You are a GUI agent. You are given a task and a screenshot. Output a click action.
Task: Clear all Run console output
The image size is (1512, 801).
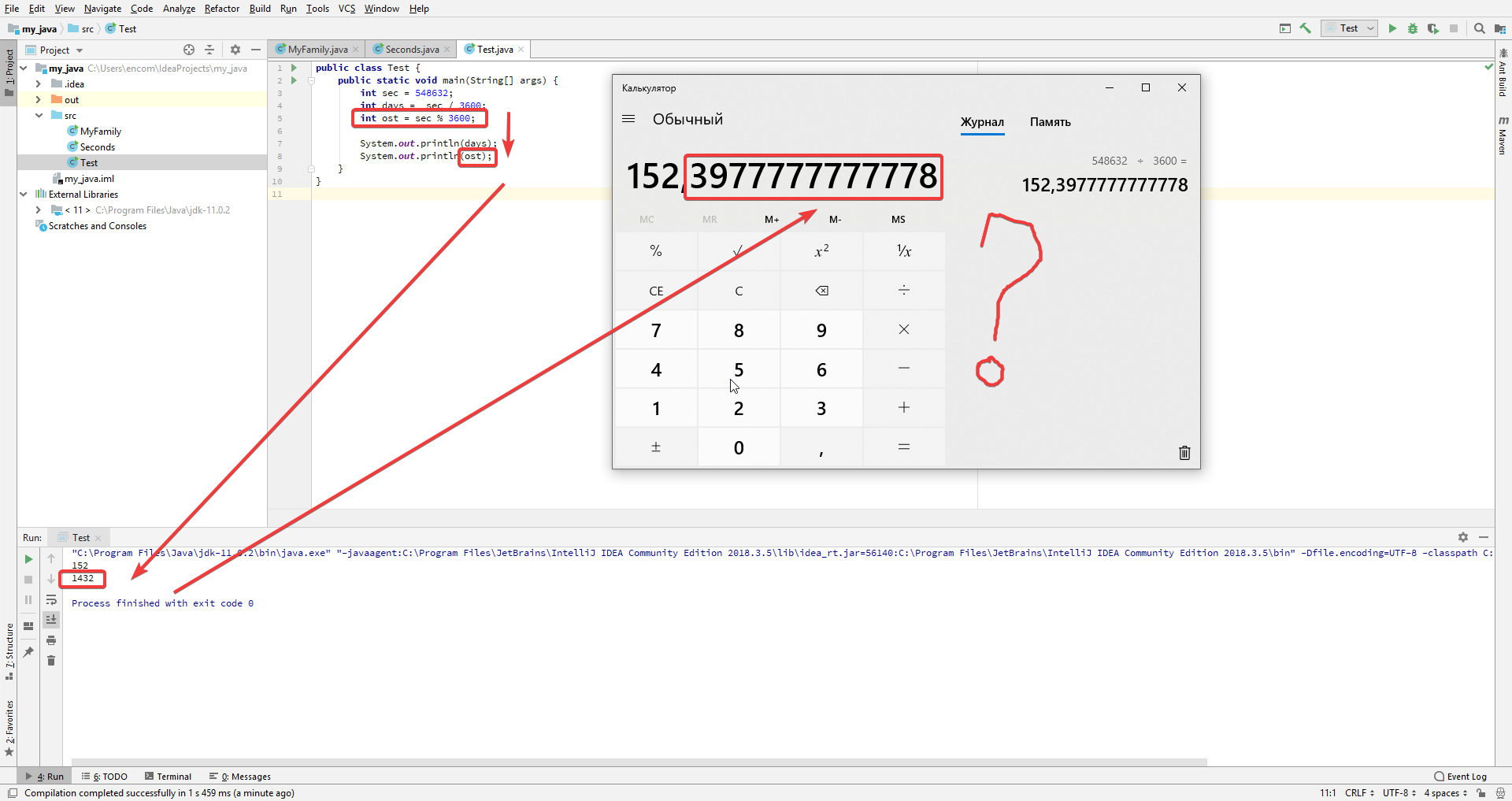(51, 661)
